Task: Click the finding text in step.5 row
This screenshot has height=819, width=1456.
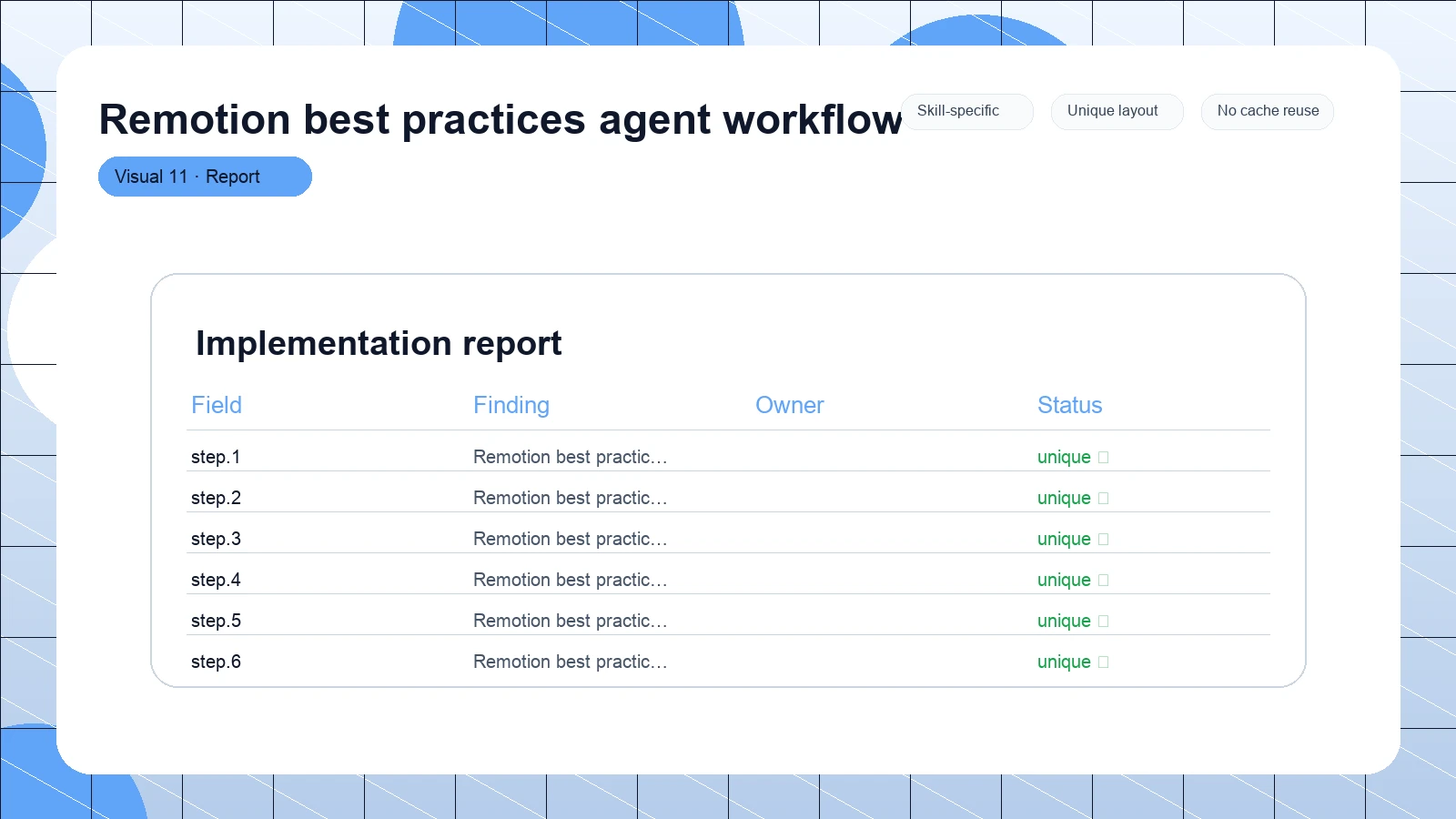Action: [x=571, y=621]
